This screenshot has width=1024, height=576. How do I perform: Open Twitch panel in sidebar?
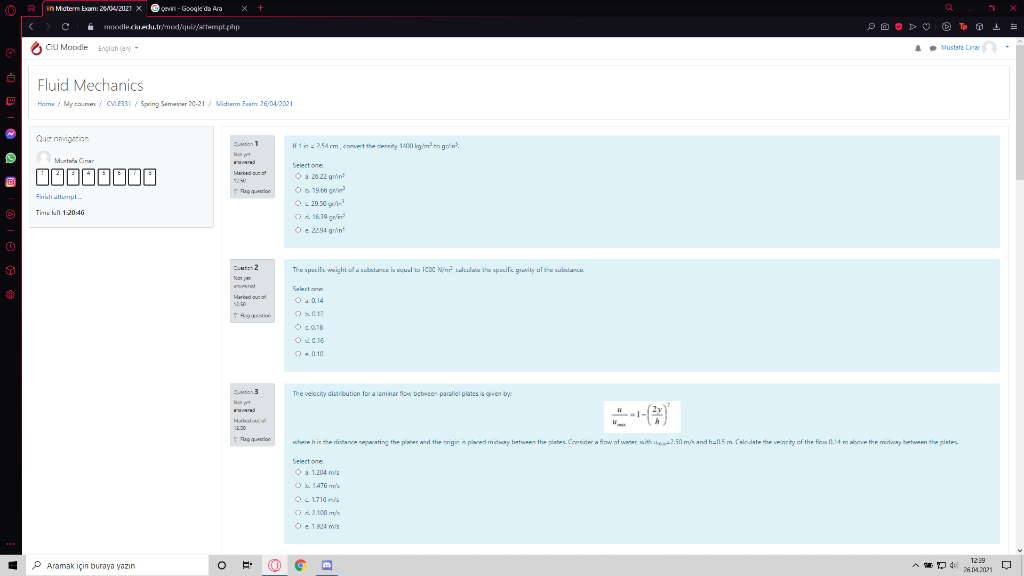coord(10,101)
